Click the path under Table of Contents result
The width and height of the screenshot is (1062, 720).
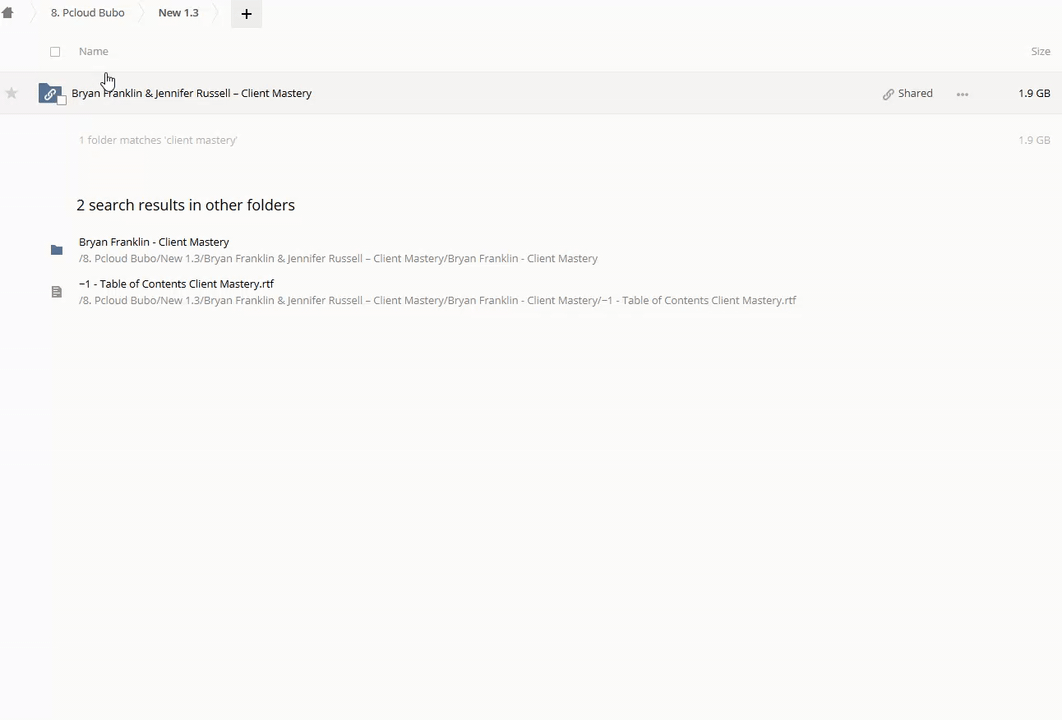(x=437, y=300)
